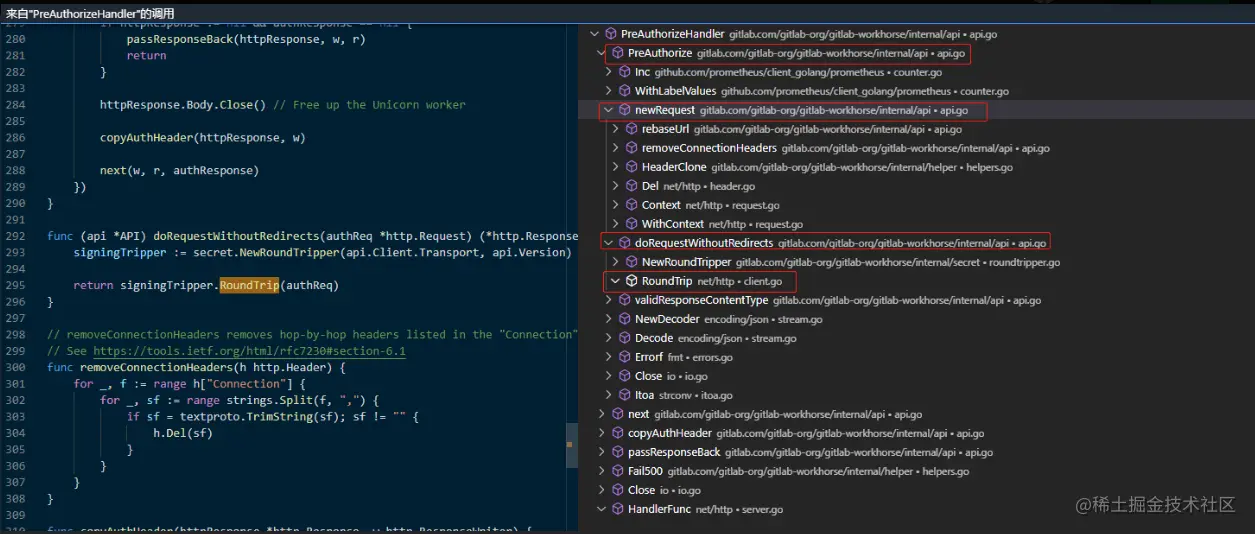Click the cube icon next to WithContext
This screenshot has height=534, width=1255.
[x=632, y=224]
